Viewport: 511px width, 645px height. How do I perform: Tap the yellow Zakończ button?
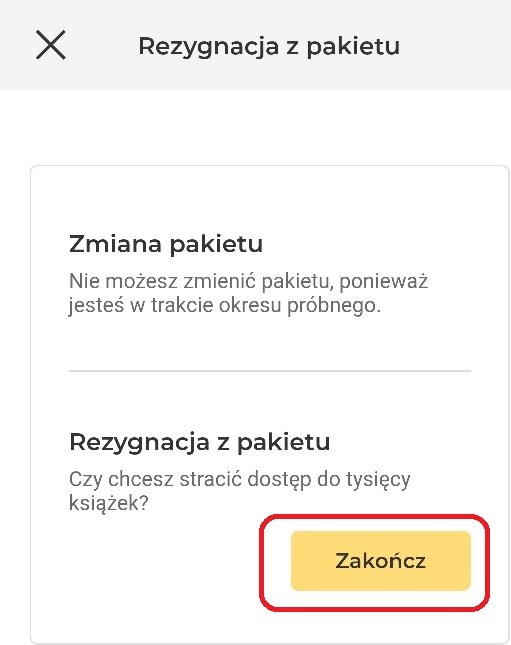pos(381,561)
